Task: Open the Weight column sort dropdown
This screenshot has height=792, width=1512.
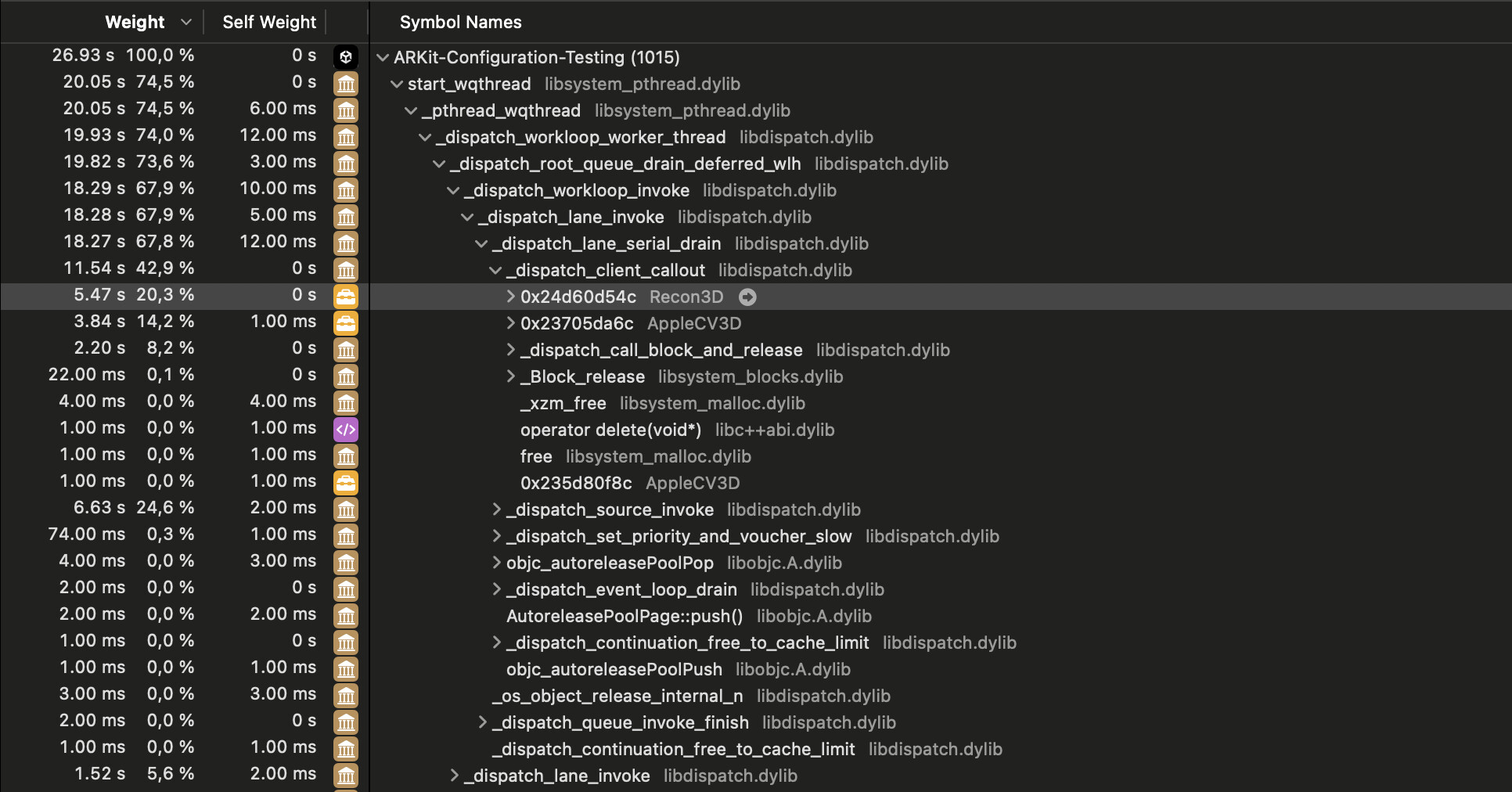Action: pos(185,22)
